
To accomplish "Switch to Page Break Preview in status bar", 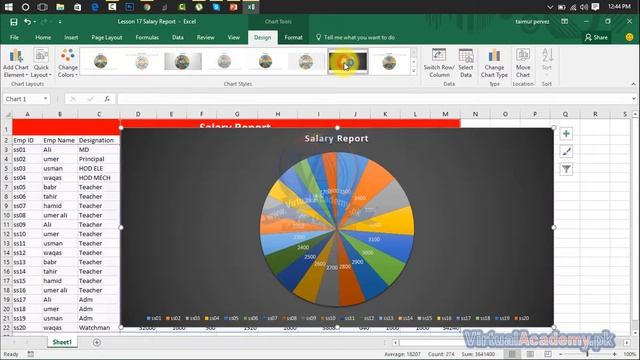I will (x=548, y=354).
